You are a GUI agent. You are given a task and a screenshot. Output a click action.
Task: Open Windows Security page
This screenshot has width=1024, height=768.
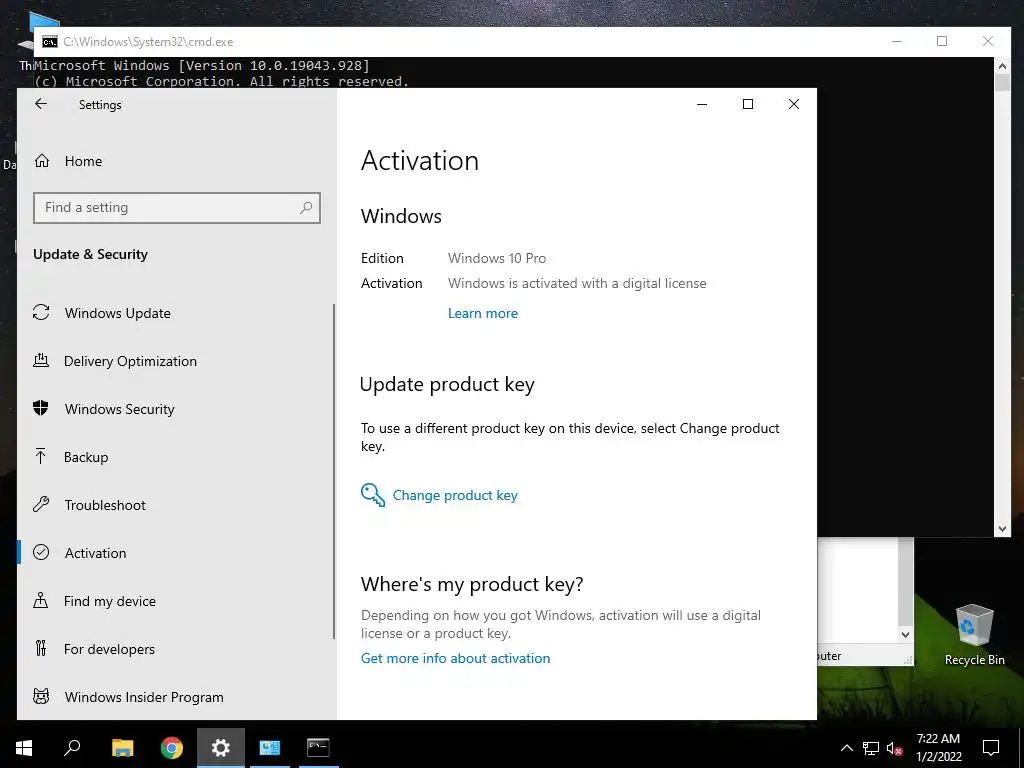point(120,409)
